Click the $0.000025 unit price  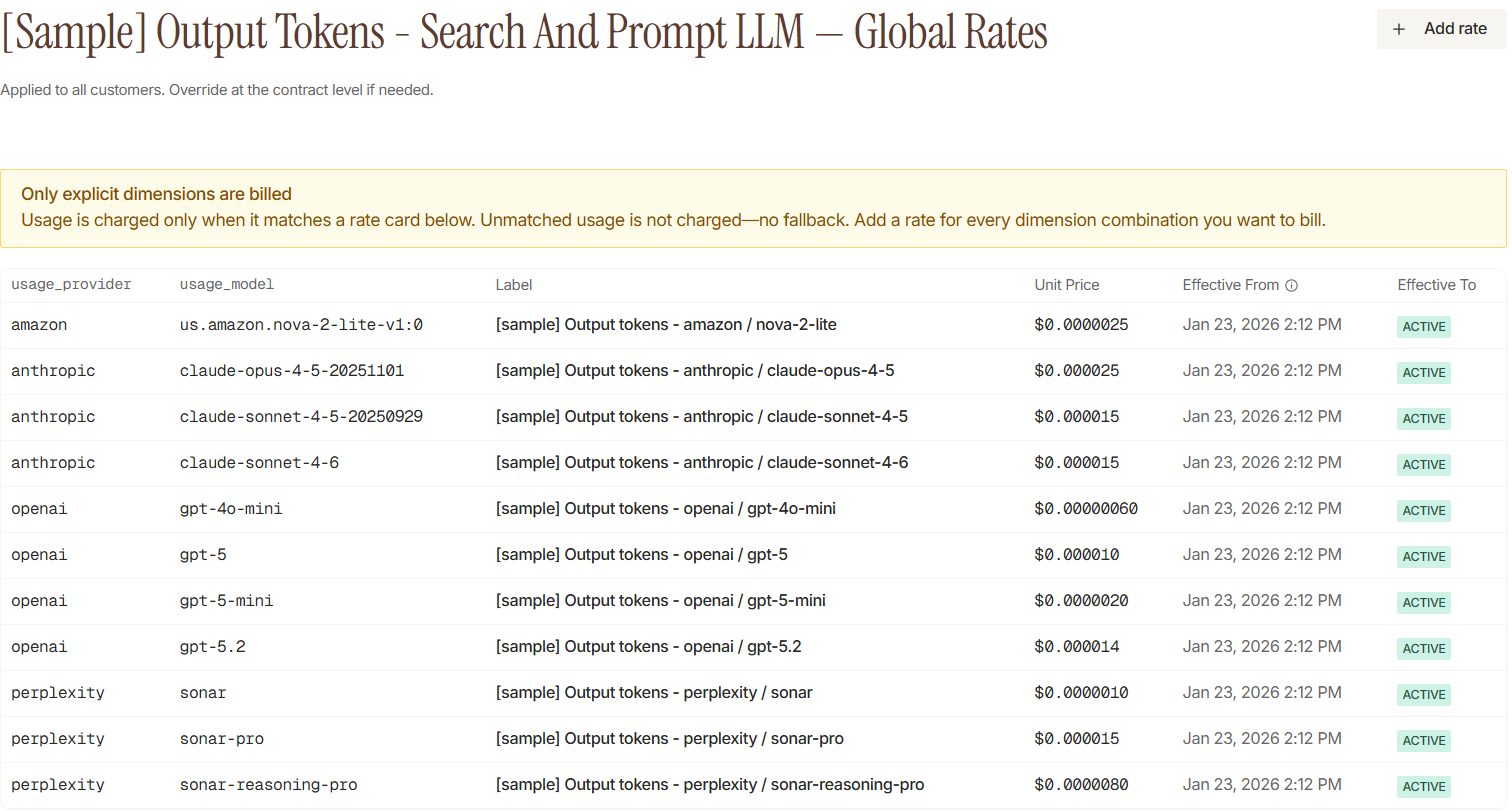(x=1077, y=371)
